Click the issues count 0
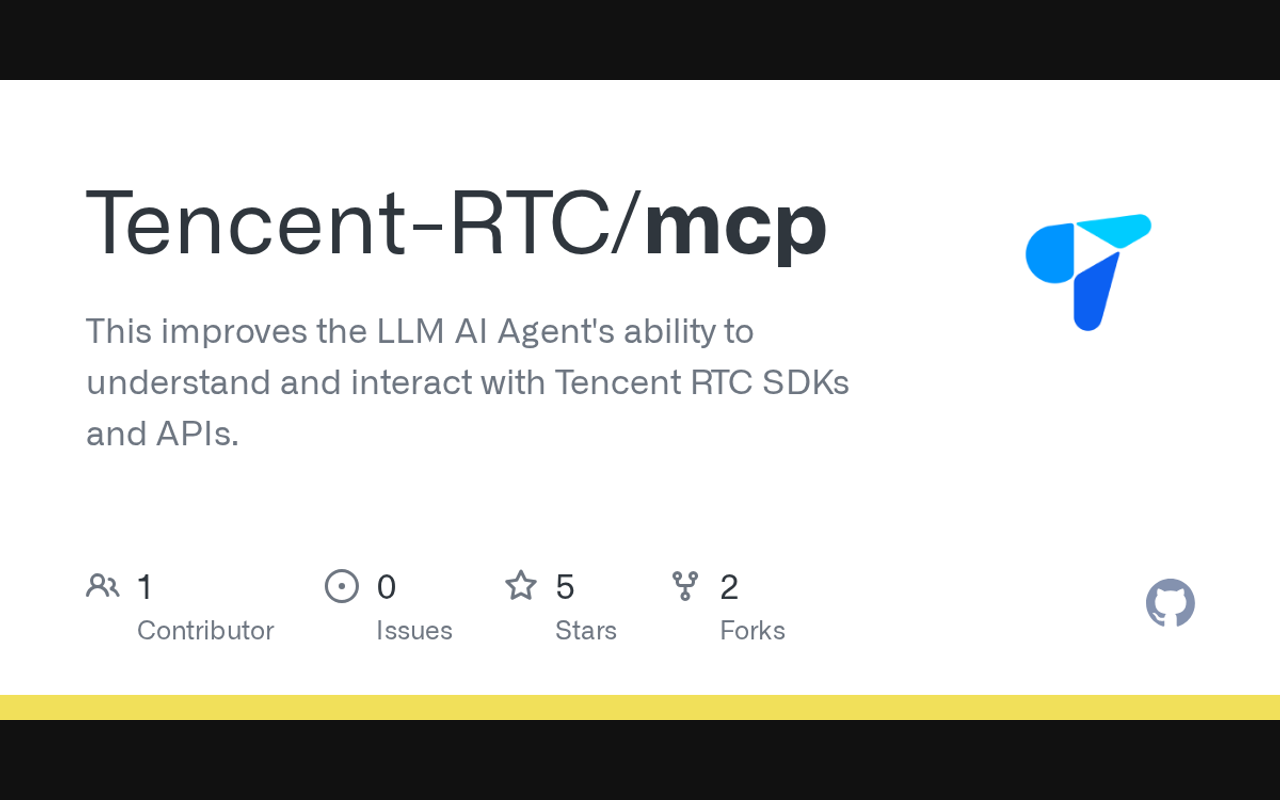The width and height of the screenshot is (1280, 800). click(386, 587)
